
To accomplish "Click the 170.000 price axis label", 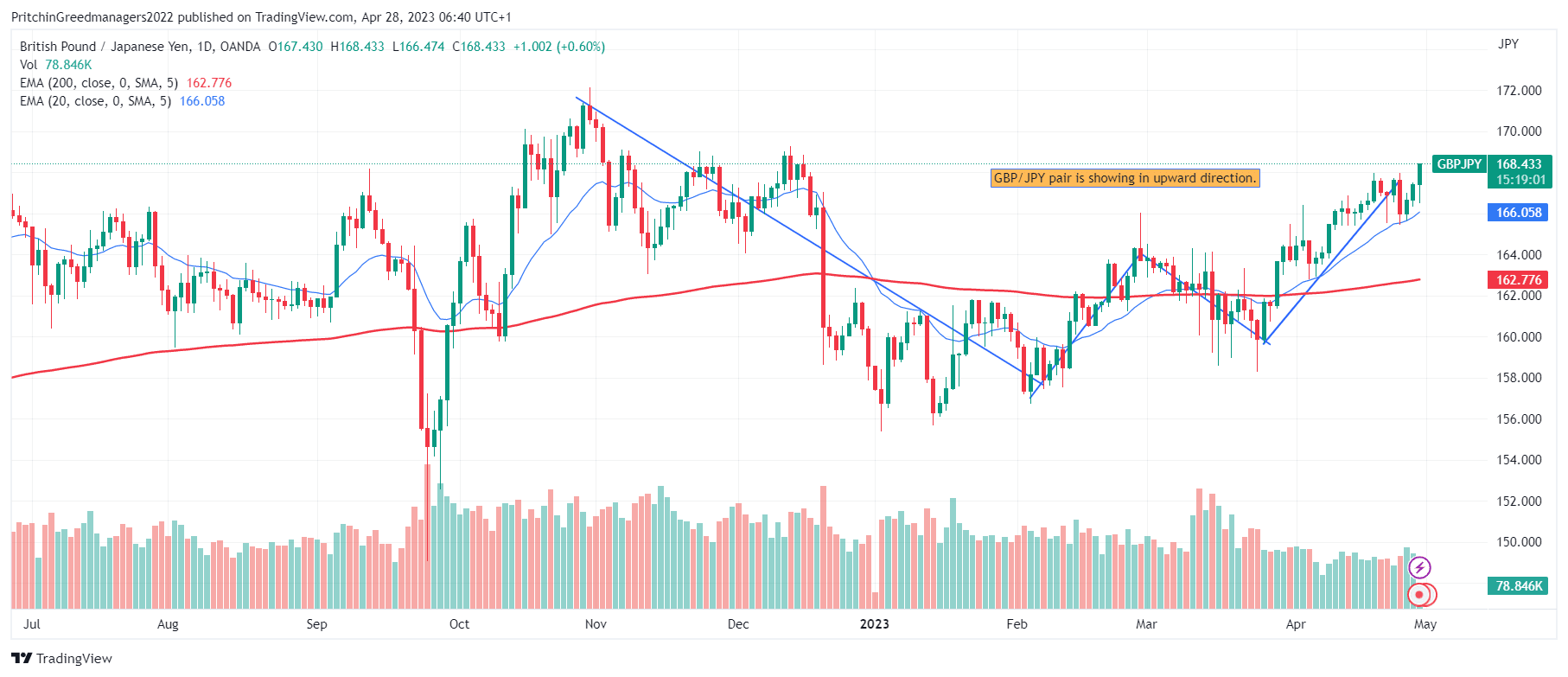I will (x=1519, y=131).
